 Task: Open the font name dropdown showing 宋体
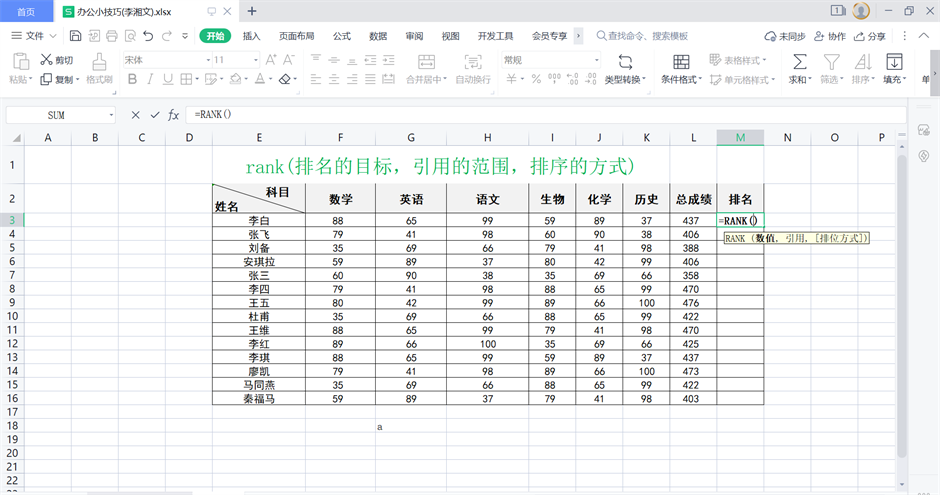tap(163, 60)
